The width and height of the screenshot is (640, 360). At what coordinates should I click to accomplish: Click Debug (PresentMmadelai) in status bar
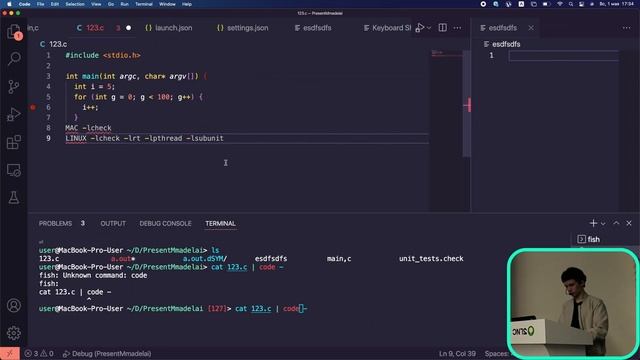click(107, 353)
